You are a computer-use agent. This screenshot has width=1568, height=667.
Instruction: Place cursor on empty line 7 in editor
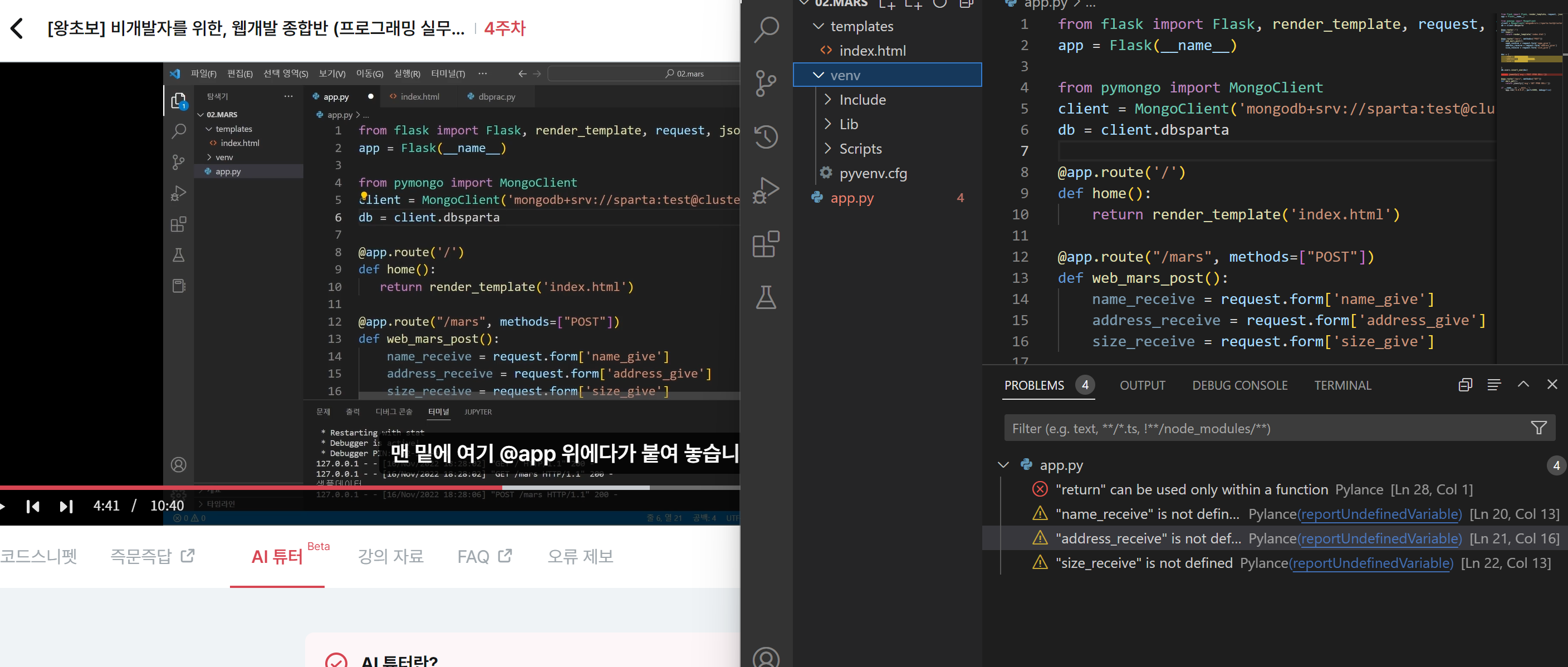[x=1276, y=151]
